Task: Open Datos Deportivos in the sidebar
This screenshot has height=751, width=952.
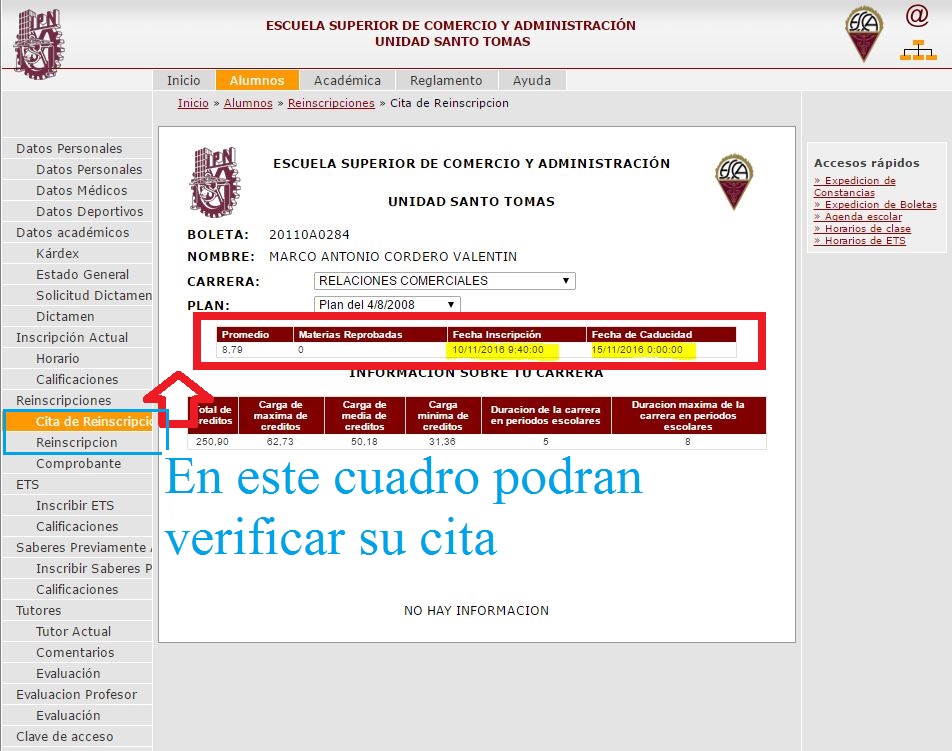Action: click(76, 212)
